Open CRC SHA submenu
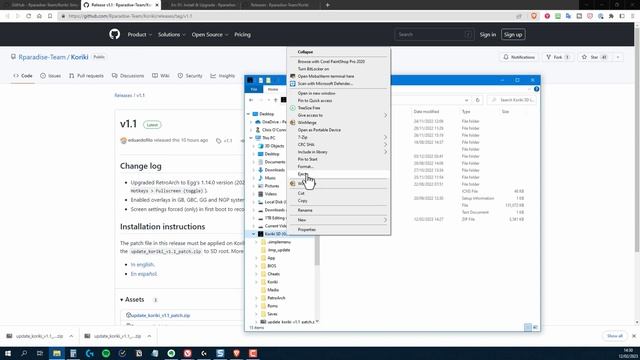Image resolution: width=640 pixels, height=360 pixels. (x=338, y=144)
